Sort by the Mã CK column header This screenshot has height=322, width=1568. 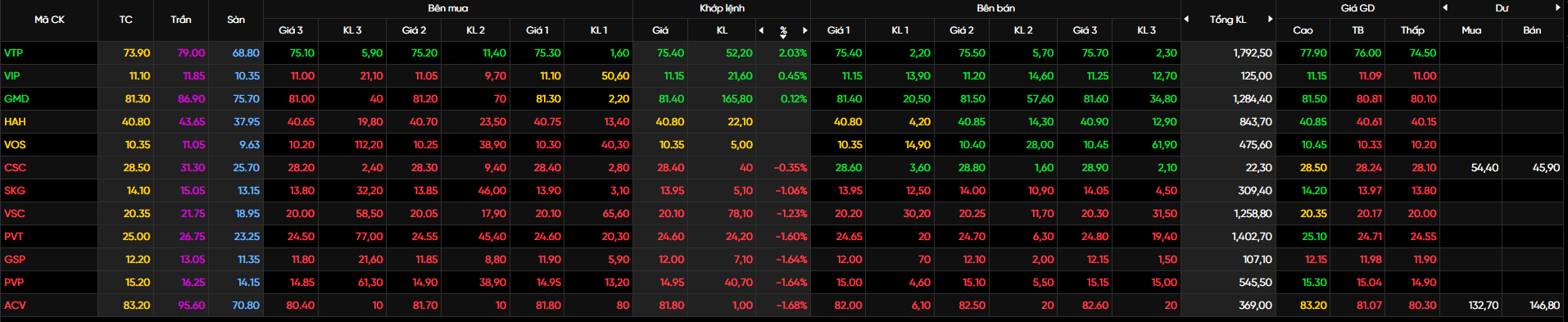tap(49, 20)
